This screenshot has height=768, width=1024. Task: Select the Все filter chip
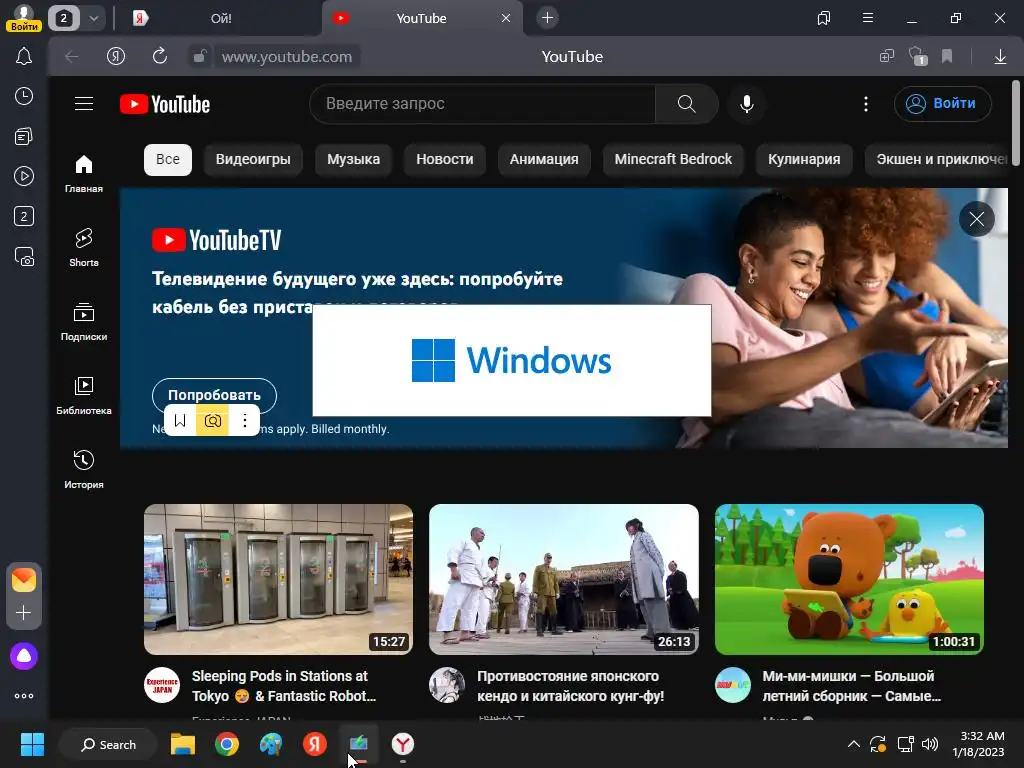[x=168, y=159]
